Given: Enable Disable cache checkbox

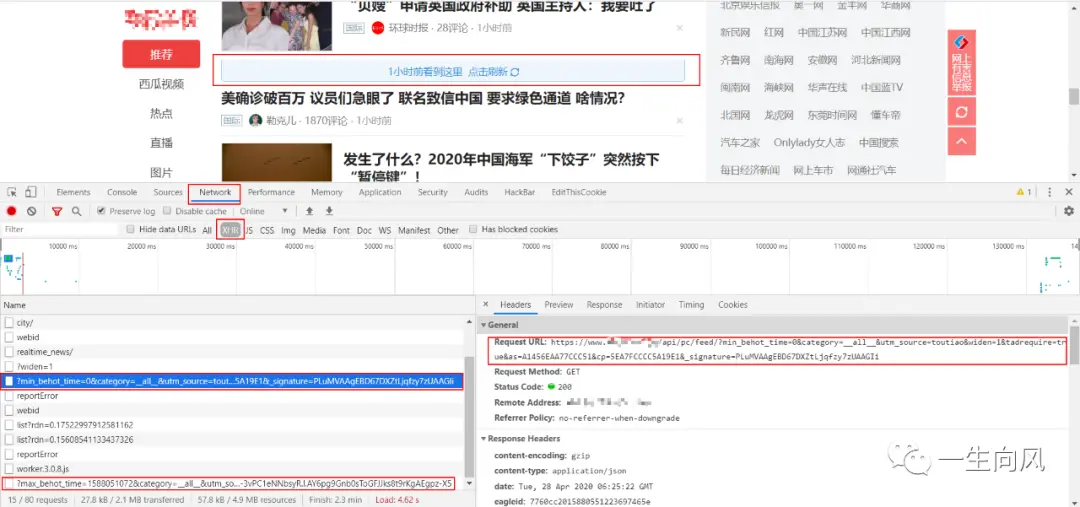Looking at the screenshot, I should point(167,211).
